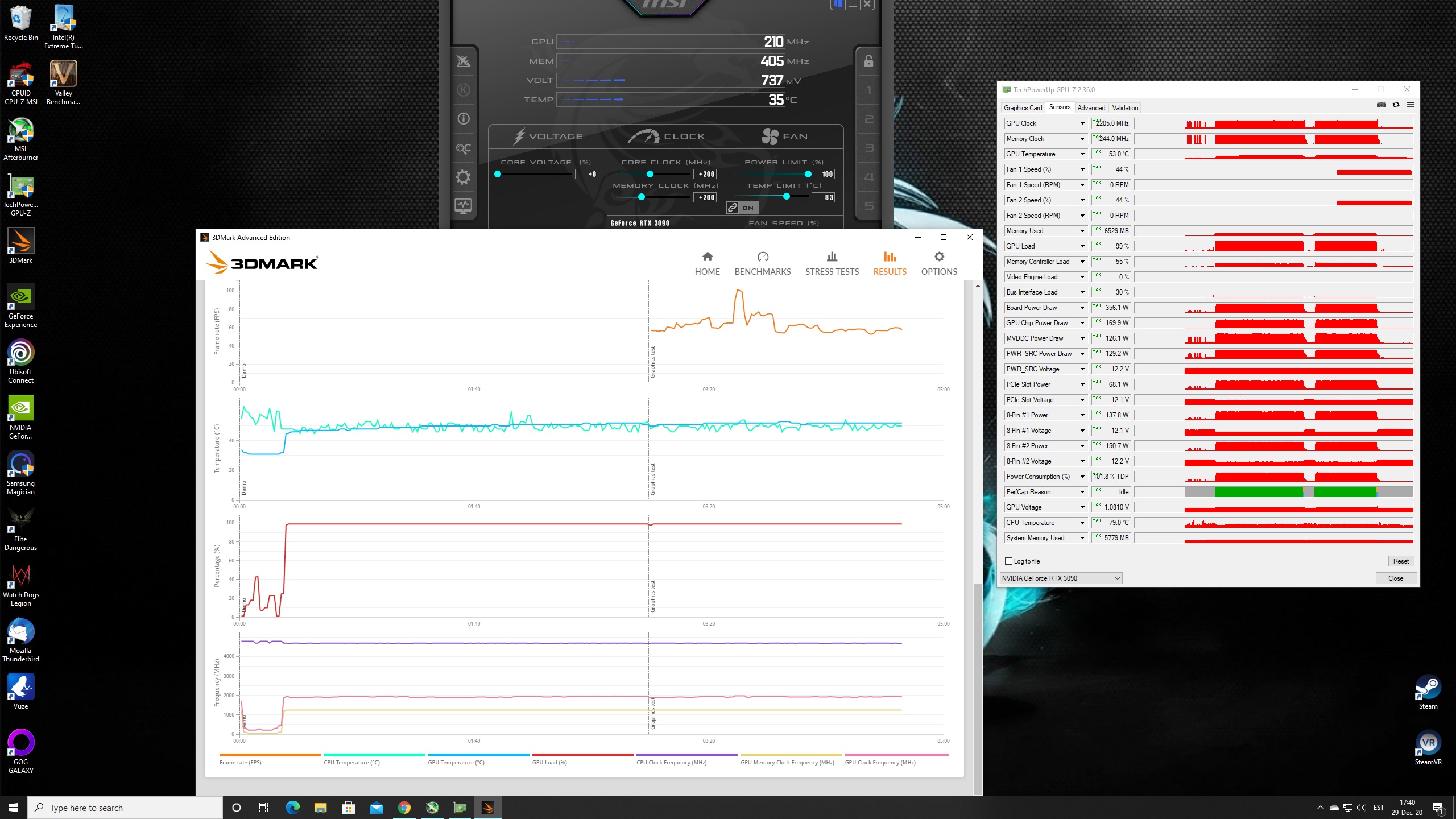This screenshot has height=819, width=1456.
Task: Toggle GPU Memory Clock Frequency legend
Action: (x=791, y=760)
